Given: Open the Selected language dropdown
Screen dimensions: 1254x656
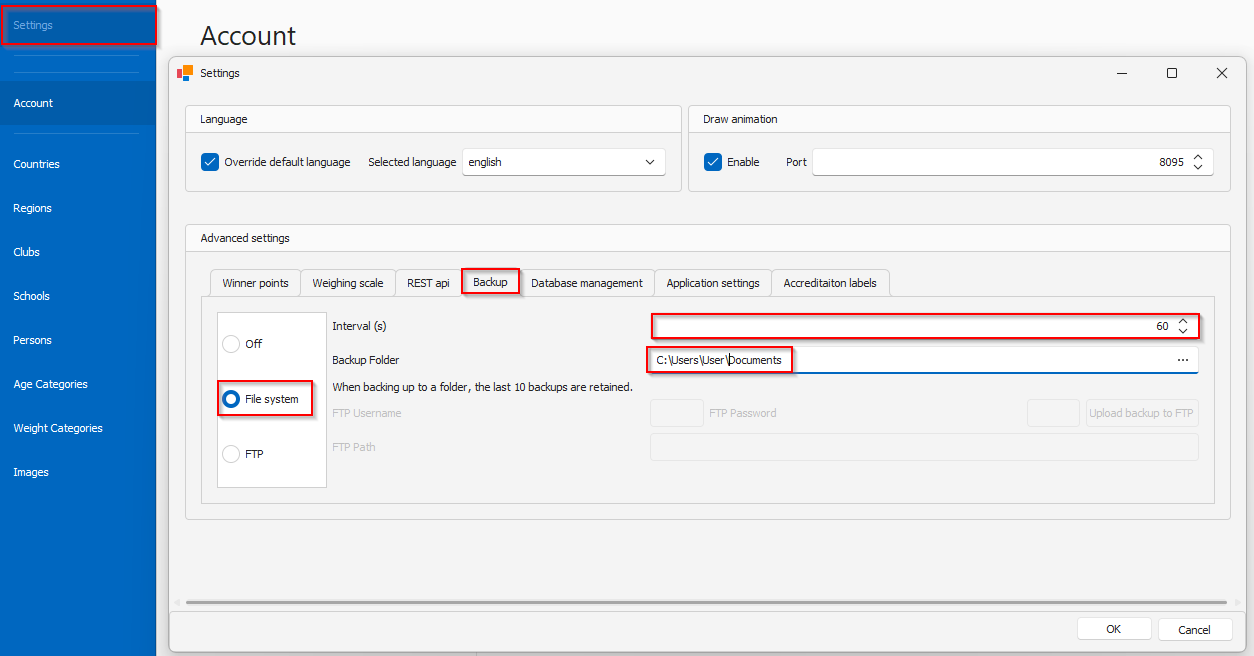Looking at the screenshot, I should click(564, 162).
